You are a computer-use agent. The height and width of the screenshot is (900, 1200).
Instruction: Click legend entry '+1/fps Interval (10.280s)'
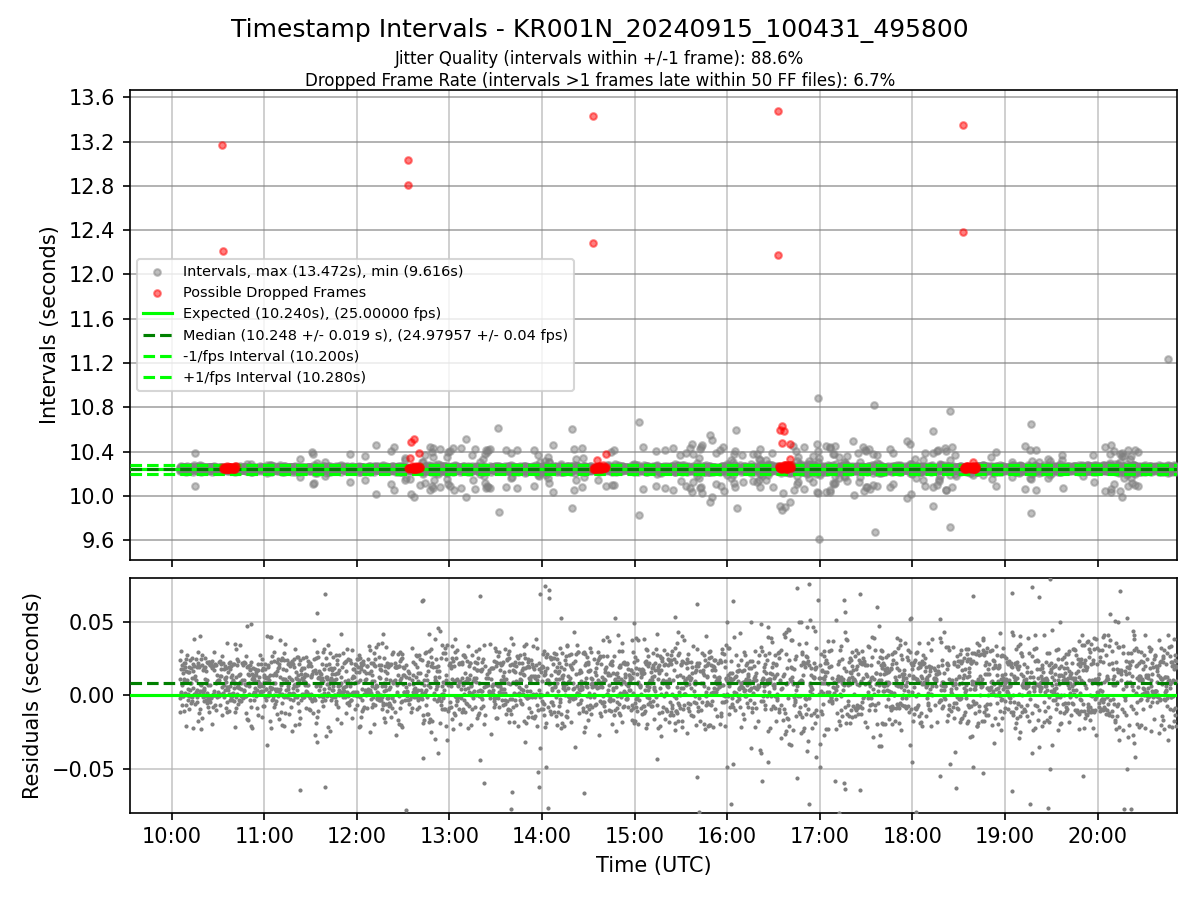(273, 377)
